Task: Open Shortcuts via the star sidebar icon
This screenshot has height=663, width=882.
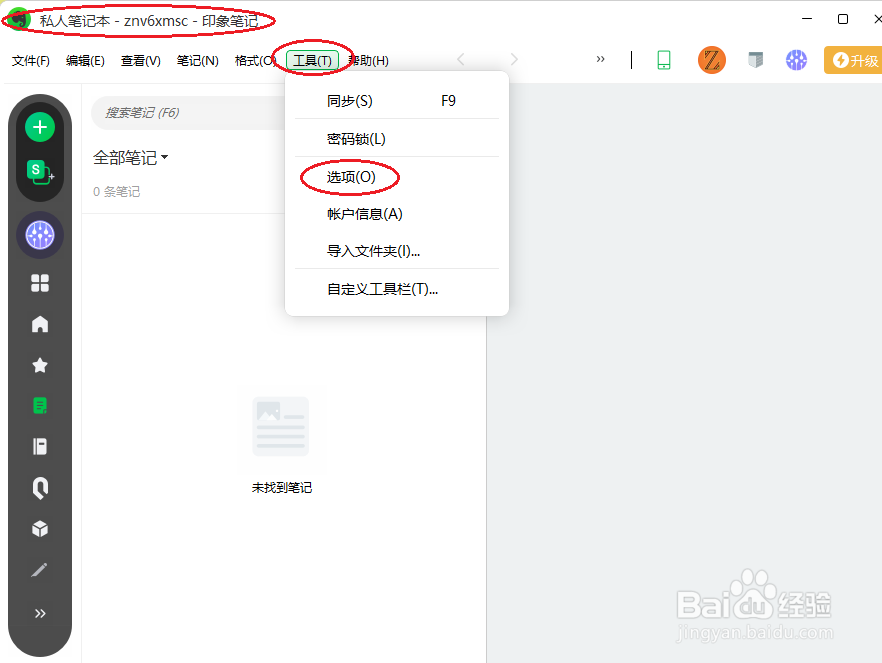Action: pyautogui.click(x=39, y=364)
